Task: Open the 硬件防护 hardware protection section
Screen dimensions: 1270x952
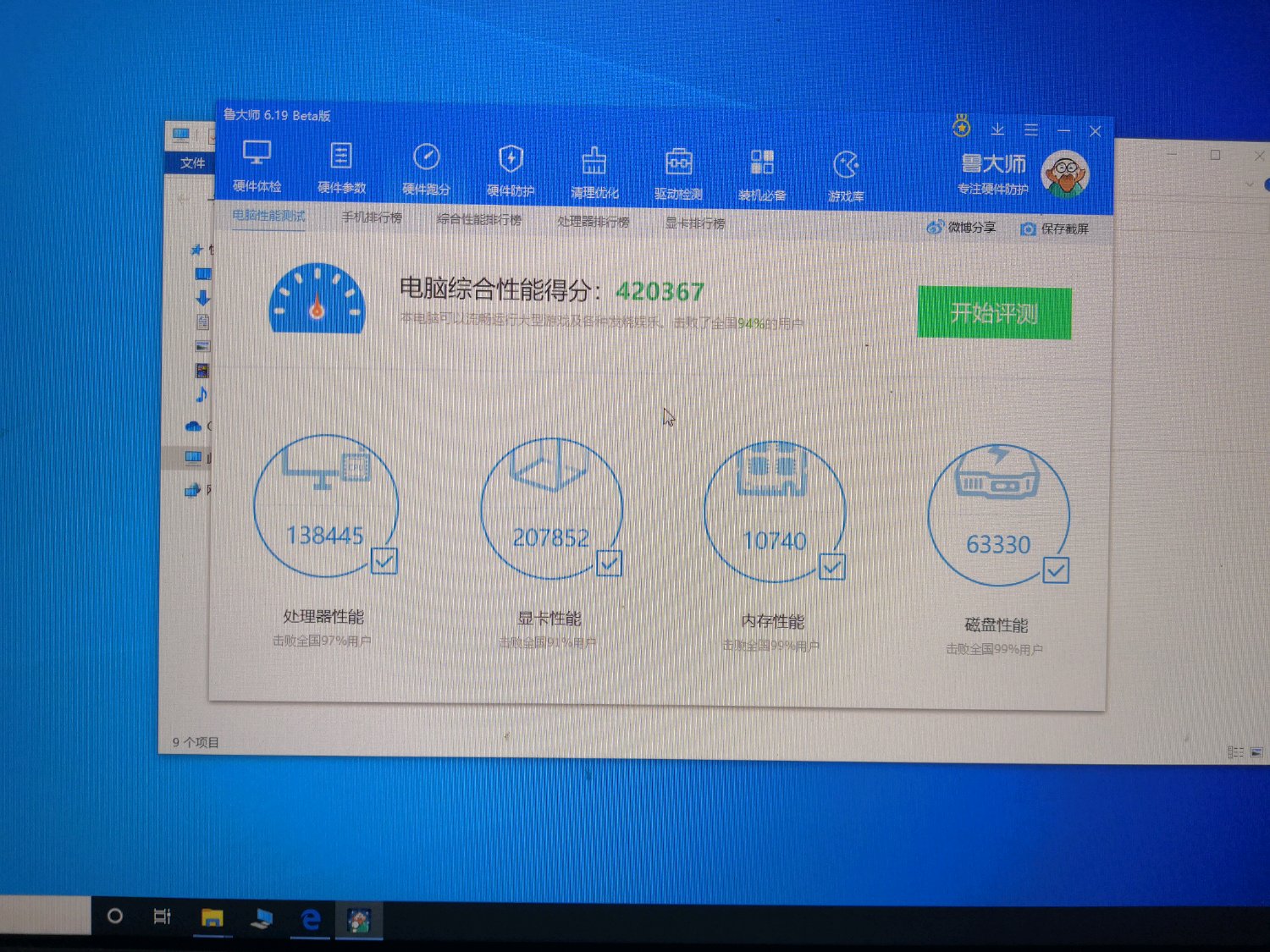Action: point(511,171)
